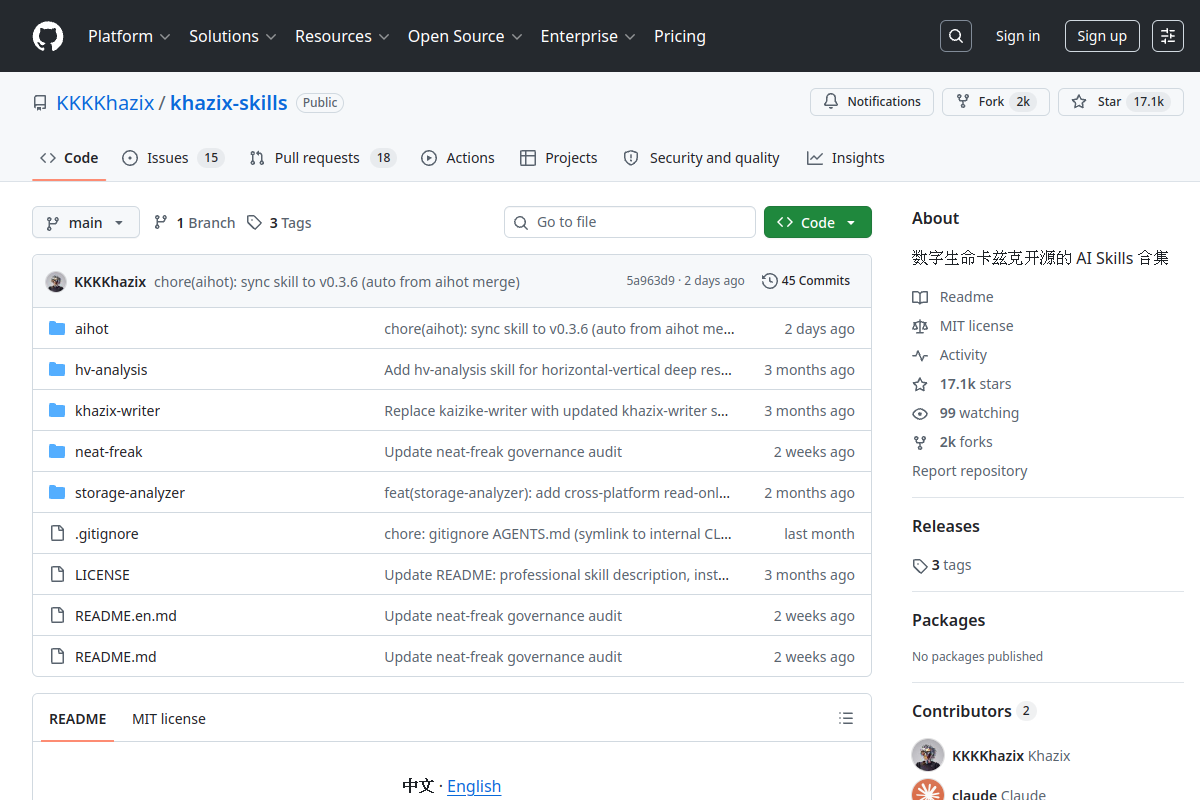
Task: Open the aihot folder
Action: point(92,329)
